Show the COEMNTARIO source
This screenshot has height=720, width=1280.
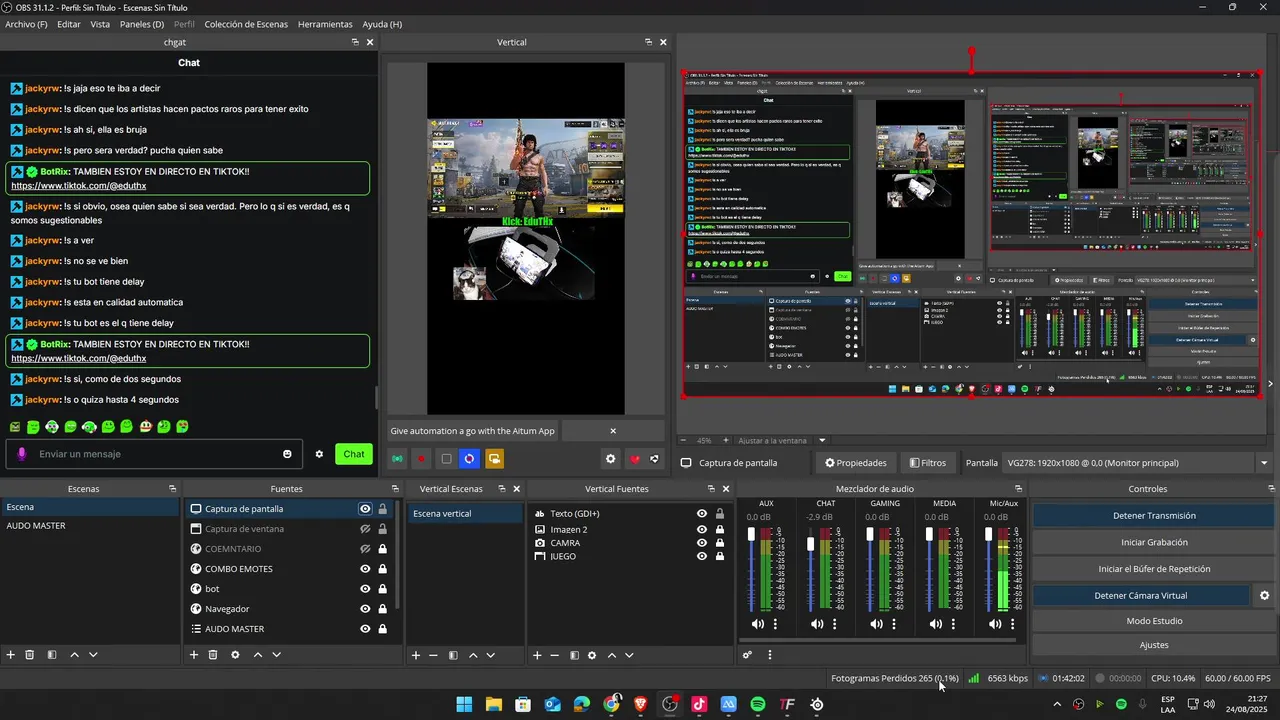(x=365, y=549)
